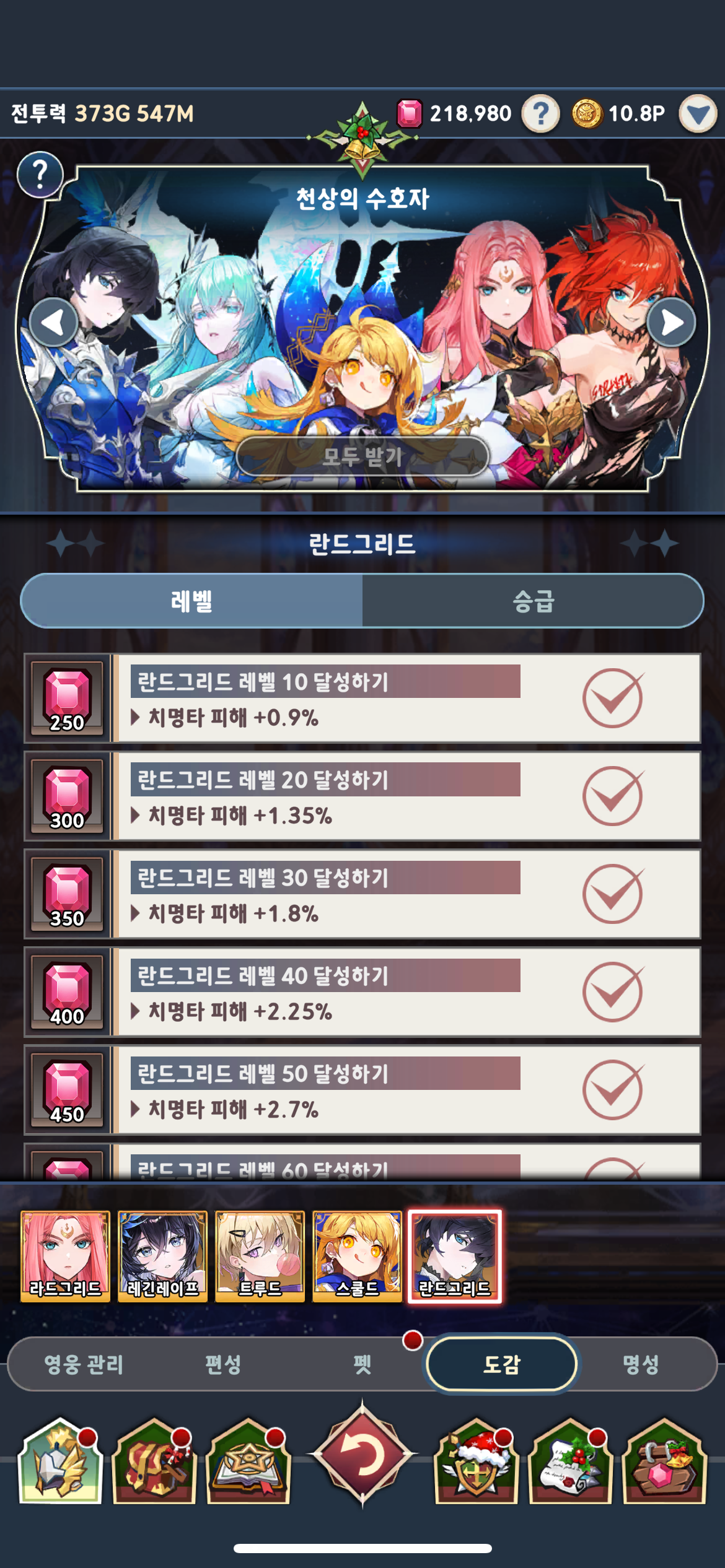Go to previous collection with left arrow
Viewport: 725px width, 1568px height.
point(54,323)
